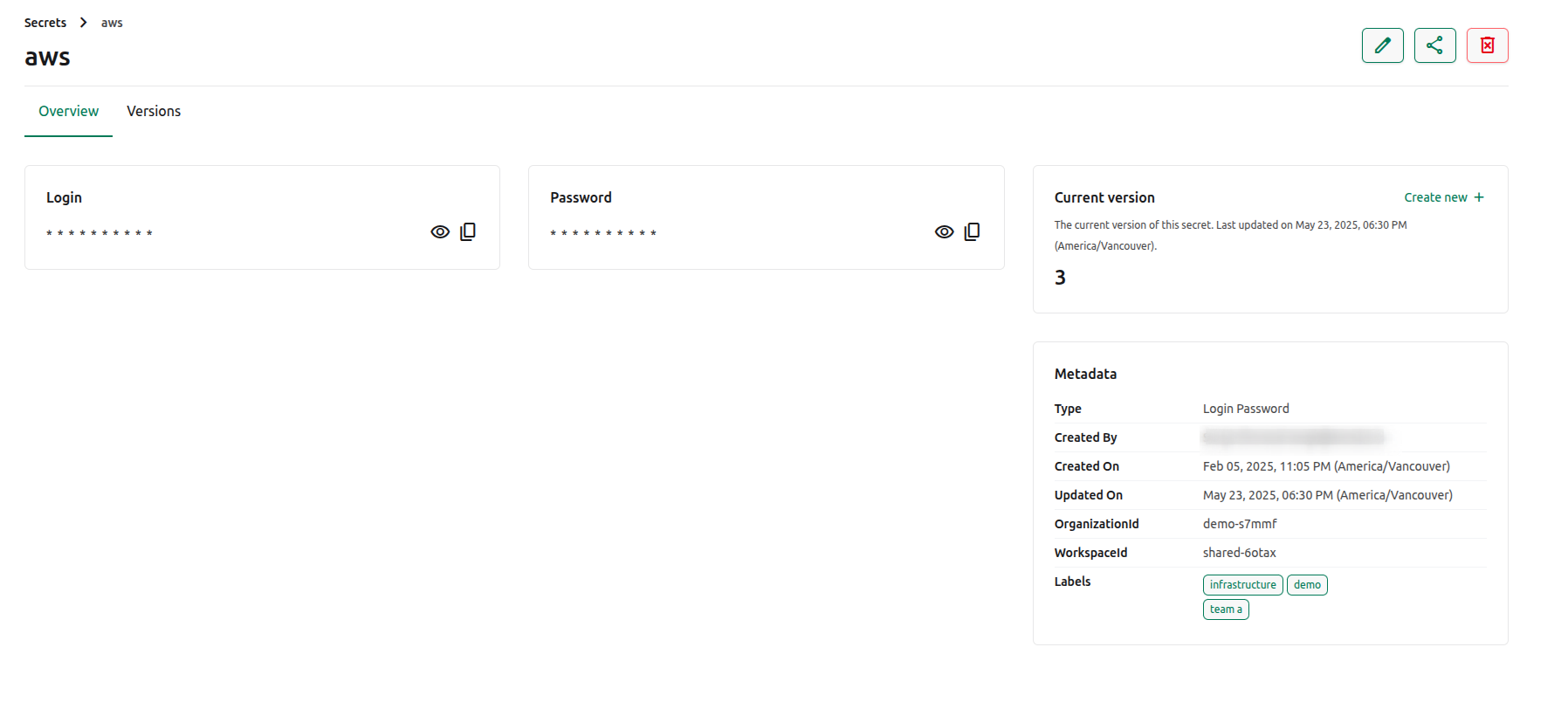This screenshot has width=1568, height=723.
Task: Click the Login card heading
Action: [64, 197]
